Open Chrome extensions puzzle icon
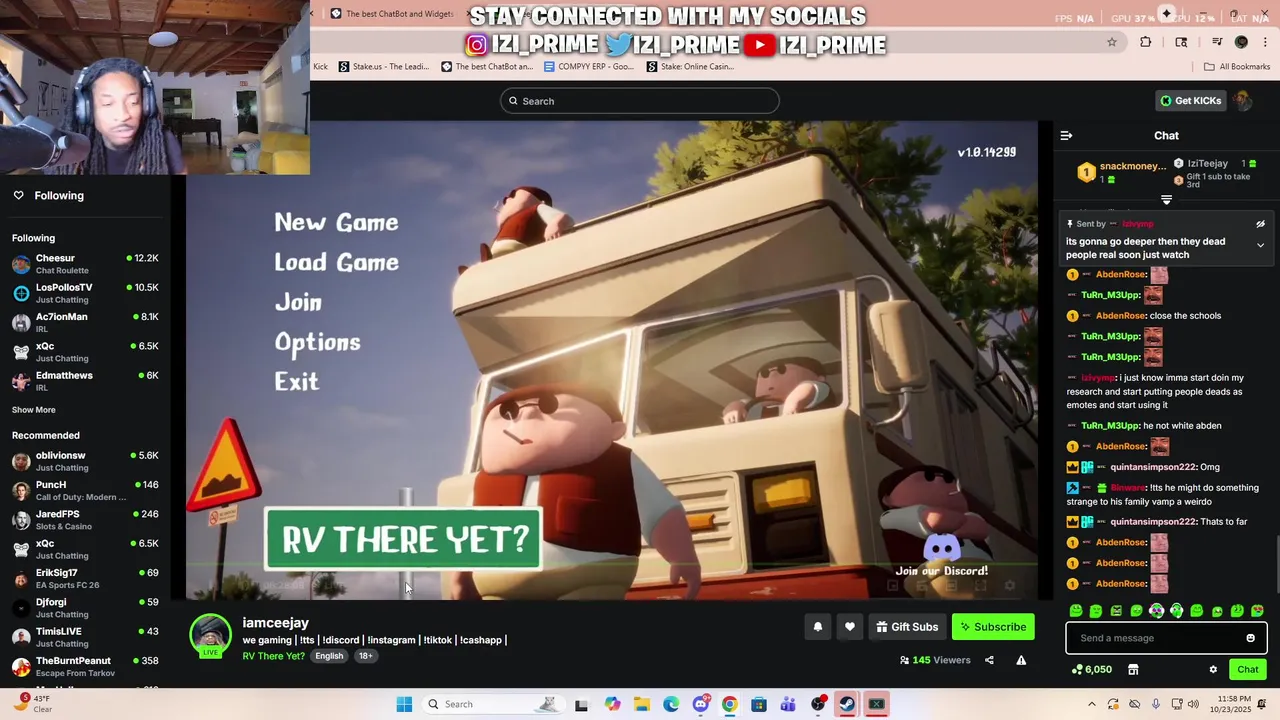The width and height of the screenshot is (1280, 720). point(1145,42)
